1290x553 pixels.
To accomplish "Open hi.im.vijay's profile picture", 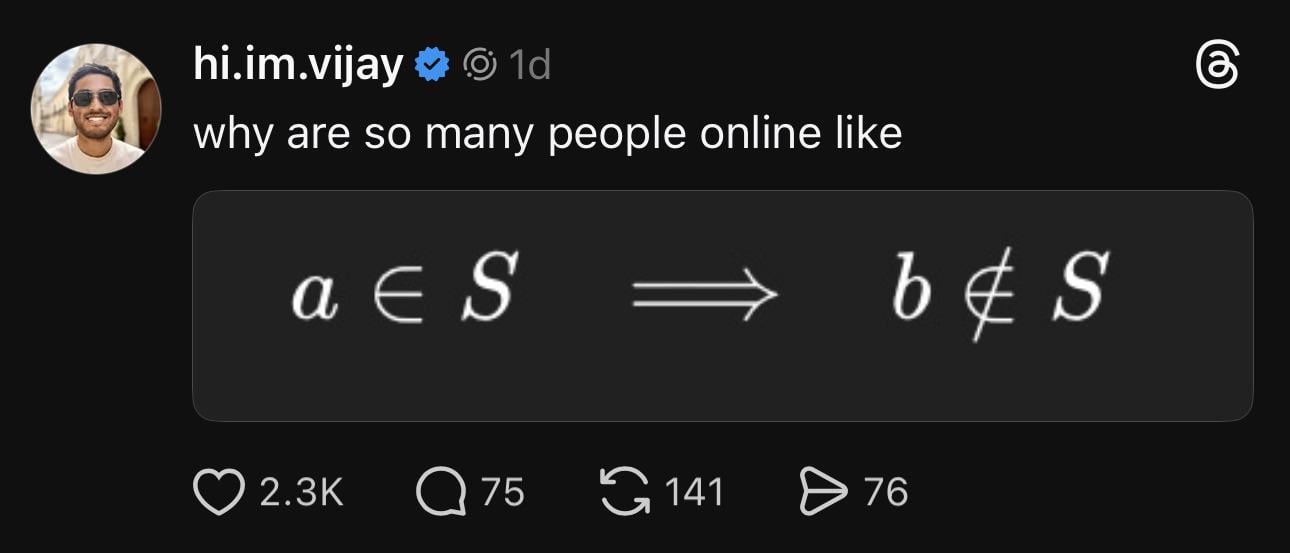I will point(97,109).
